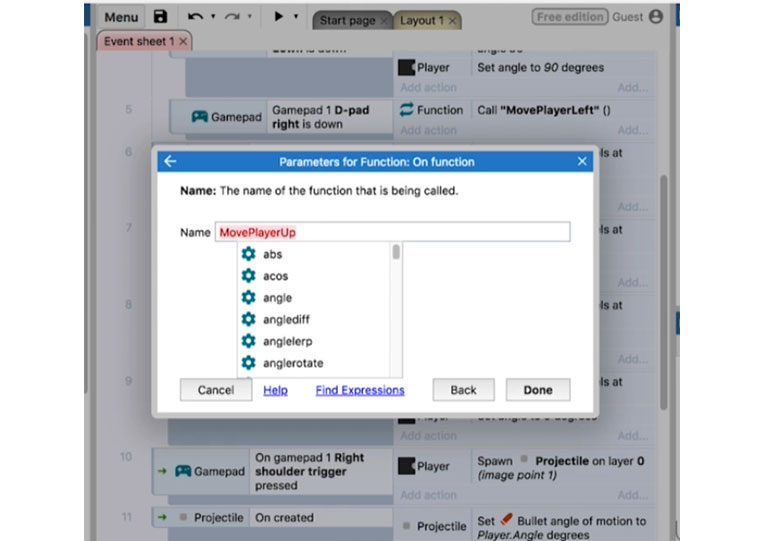Viewport: 763px width, 541px height.
Task: Click the event sheet vertical scrollbar
Action: (663, 292)
